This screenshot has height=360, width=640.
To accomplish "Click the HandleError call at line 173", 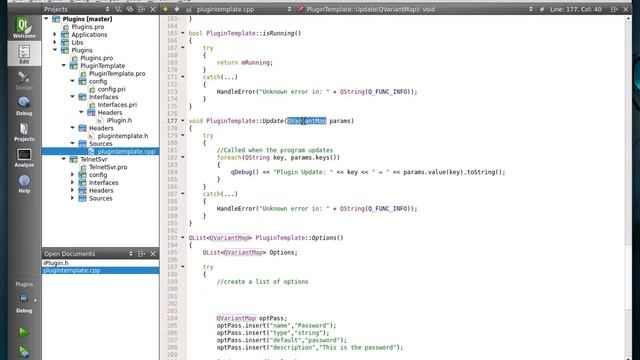I will [317, 92].
